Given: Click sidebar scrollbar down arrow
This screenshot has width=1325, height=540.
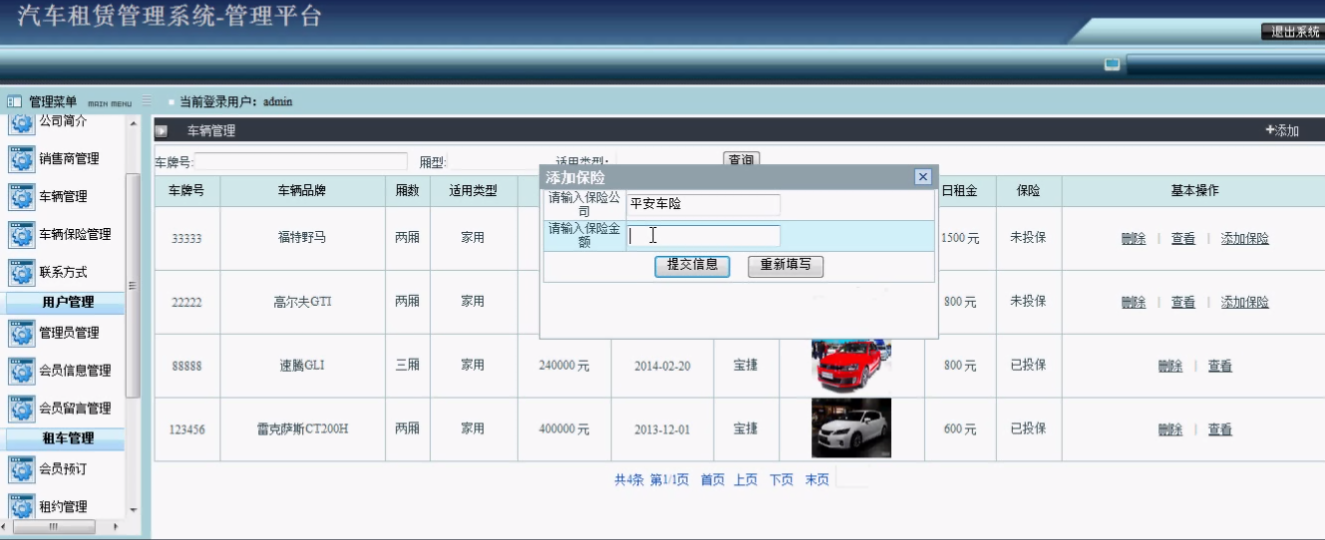Looking at the screenshot, I should (133, 509).
